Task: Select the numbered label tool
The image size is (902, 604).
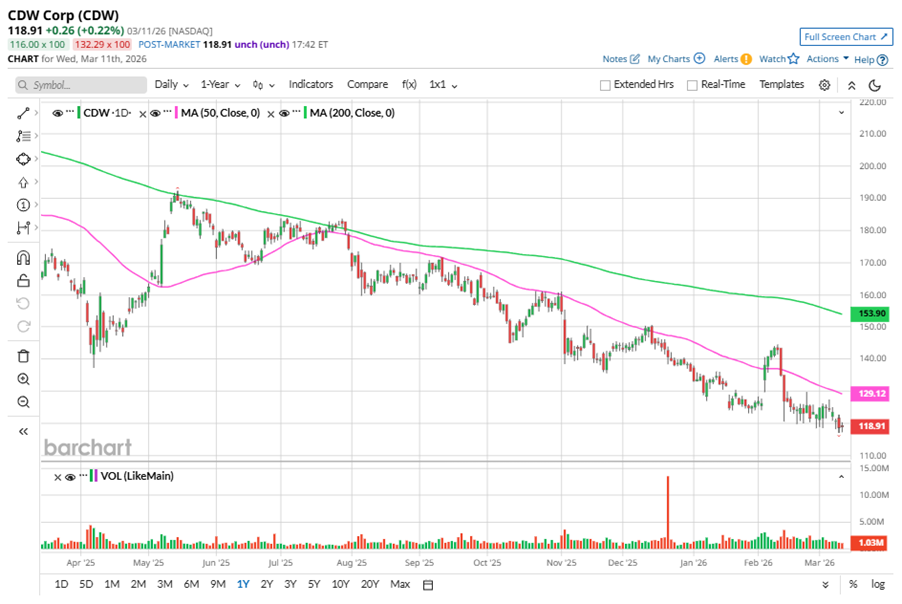Action: 23,205
